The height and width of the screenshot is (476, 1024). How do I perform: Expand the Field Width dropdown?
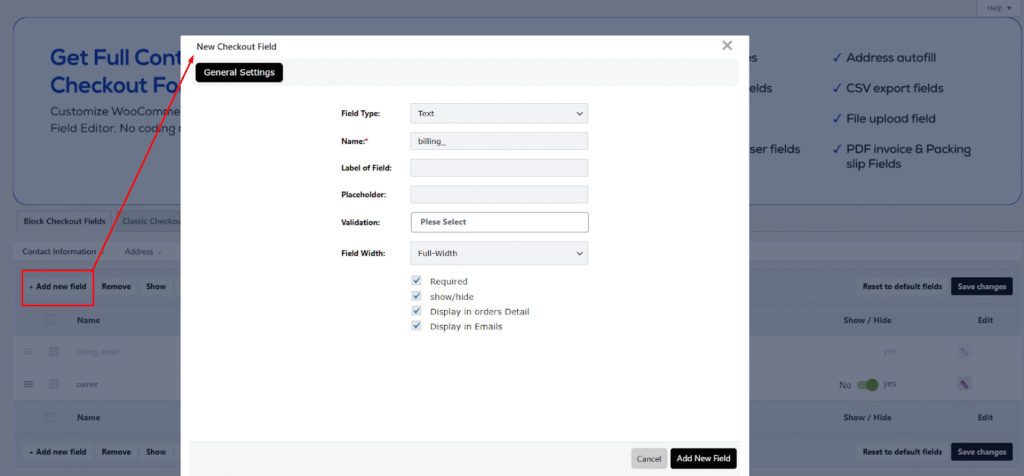point(499,254)
